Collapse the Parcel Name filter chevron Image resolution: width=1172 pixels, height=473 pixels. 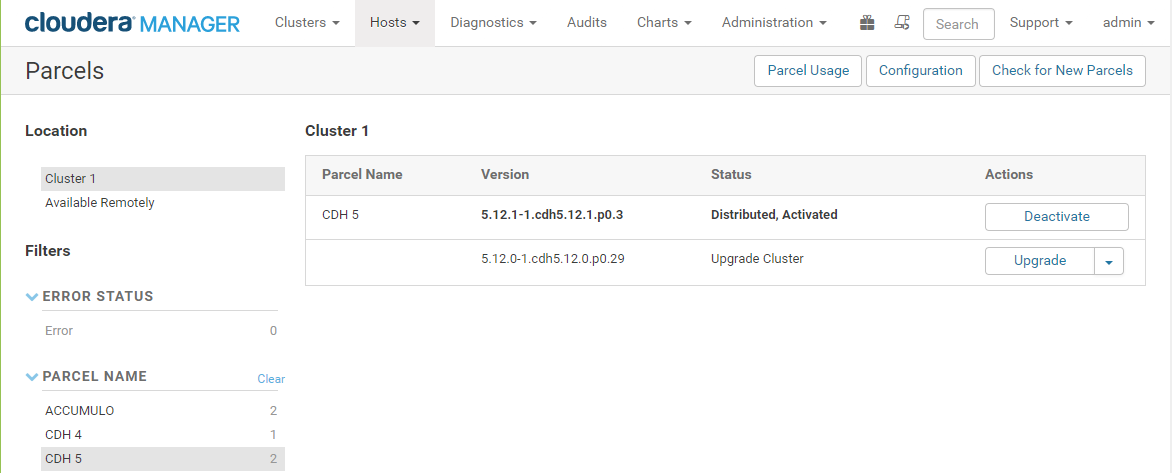tap(31, 377)
